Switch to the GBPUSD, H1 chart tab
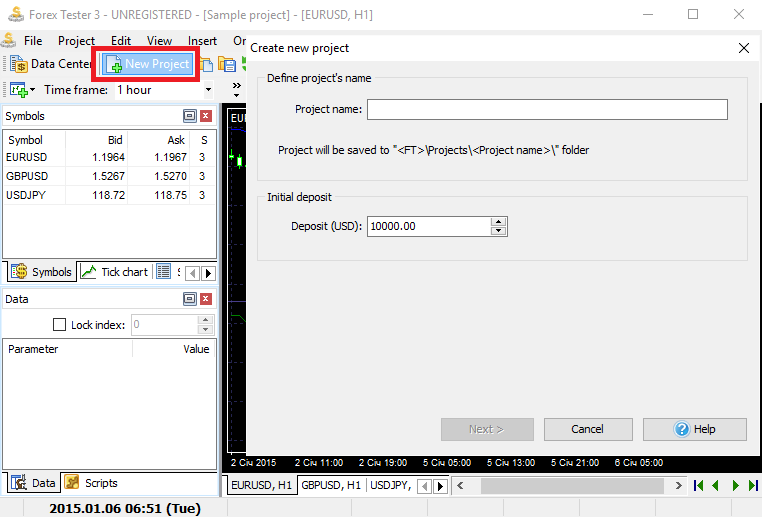The image size is (762, 517). [331, 485]
